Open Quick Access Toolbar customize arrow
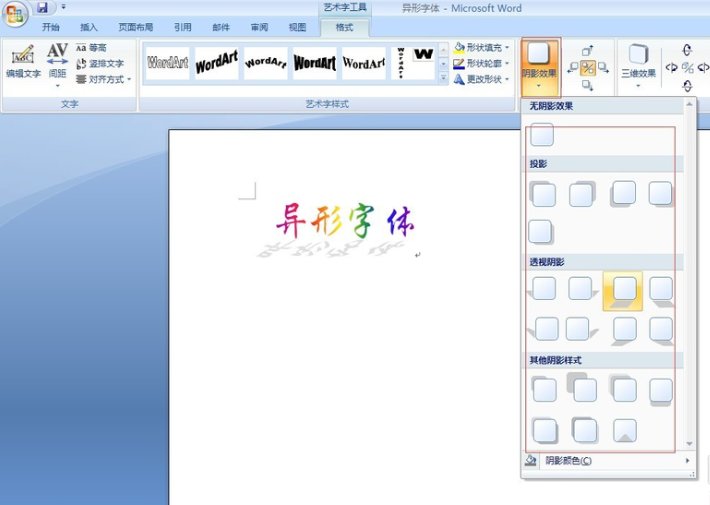This screenshot has height=505, width=710. pos(64,7)
